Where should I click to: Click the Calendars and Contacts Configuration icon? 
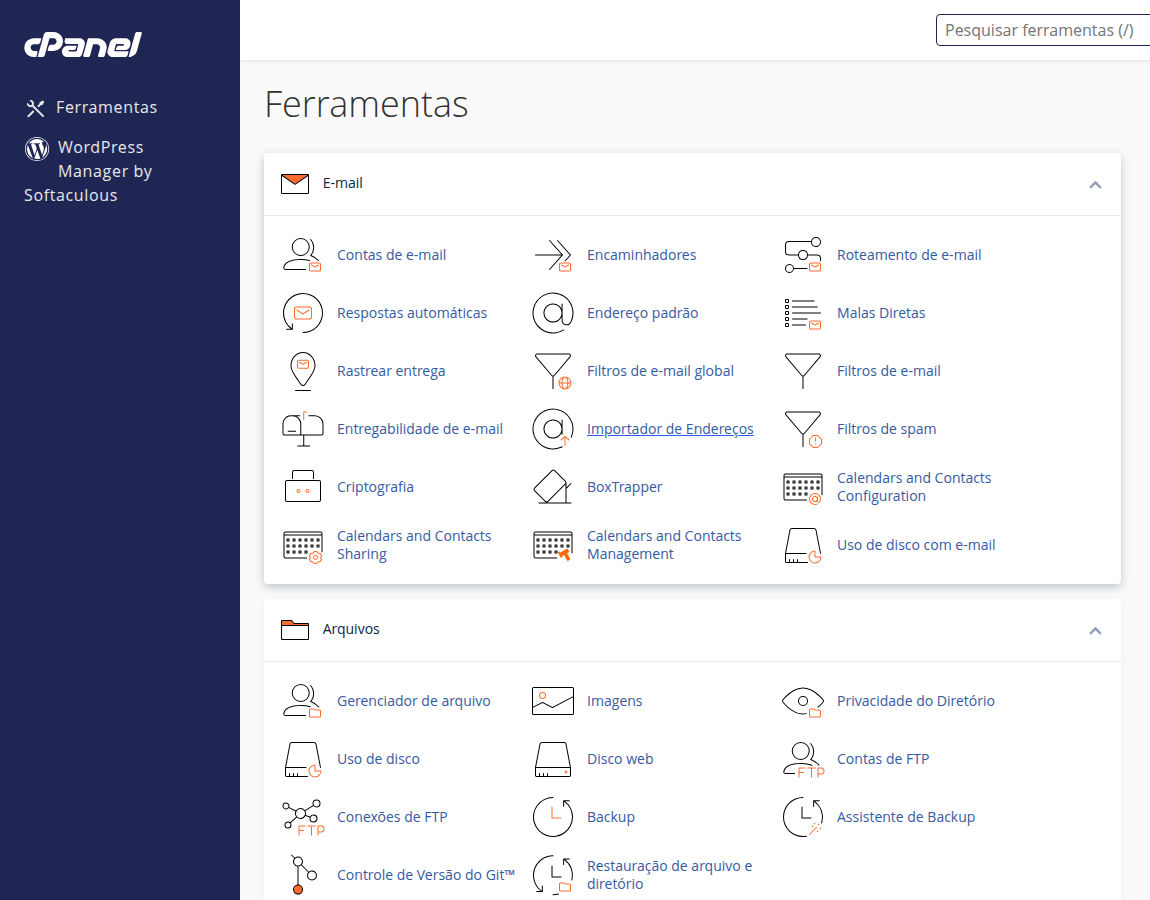(x=803, y=487)
